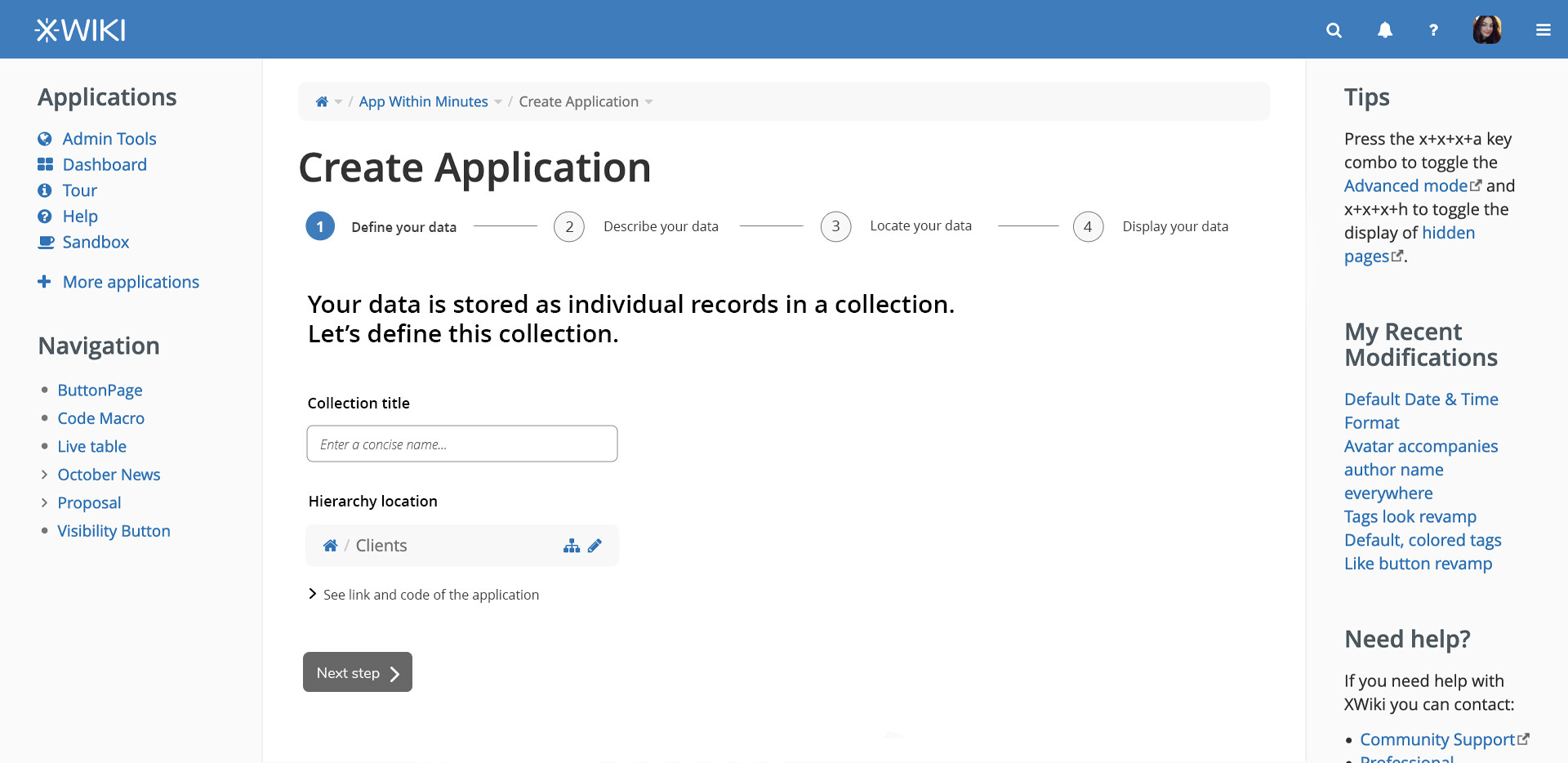The height and width of the screenshot is (763, 1568).
Task: Follow the More applications link
Action: pos(131,282)
